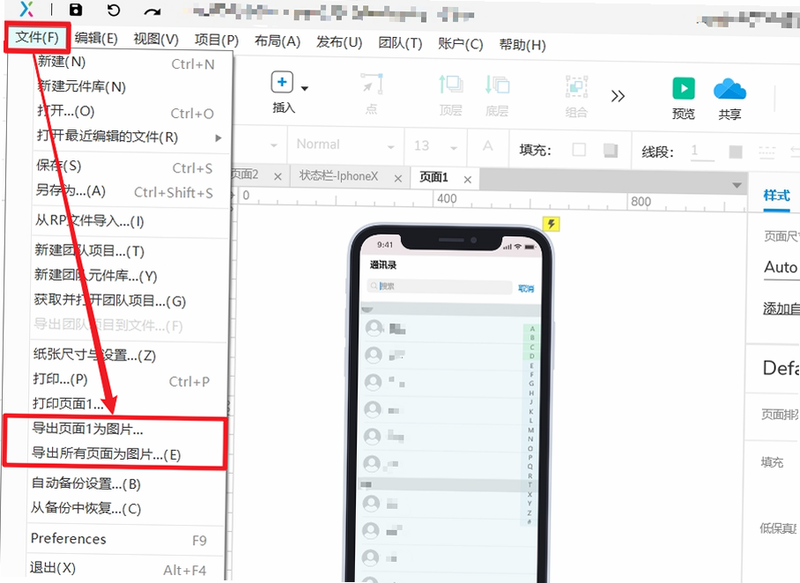Open the 视图(V) menu
This screenshot has width=800, height=583.
point(156,39)
